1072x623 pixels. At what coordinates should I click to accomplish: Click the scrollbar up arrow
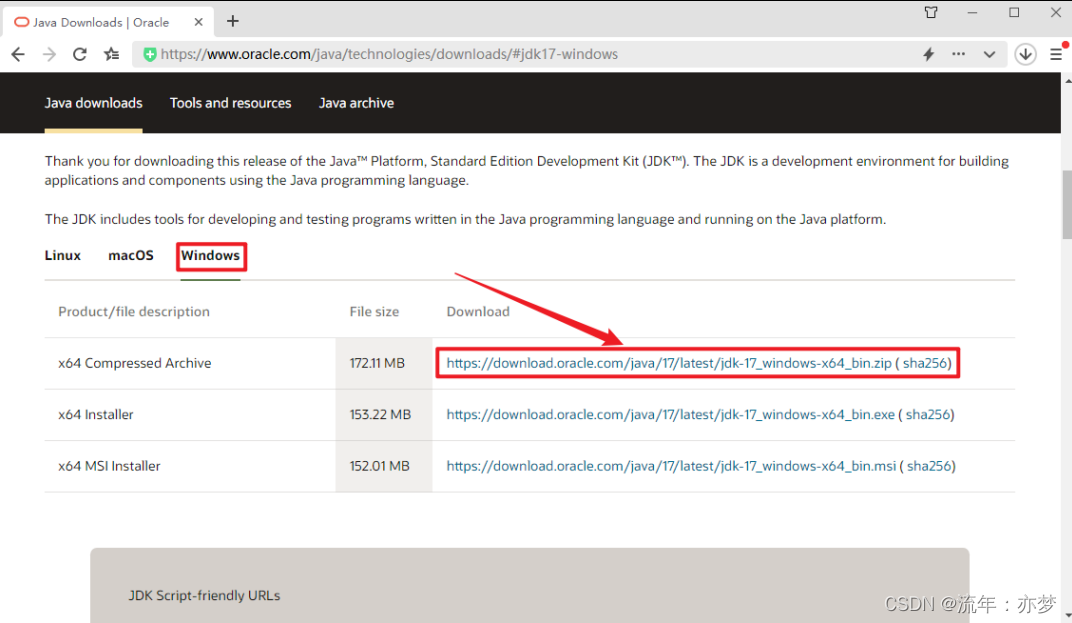tap(1067, 81)
